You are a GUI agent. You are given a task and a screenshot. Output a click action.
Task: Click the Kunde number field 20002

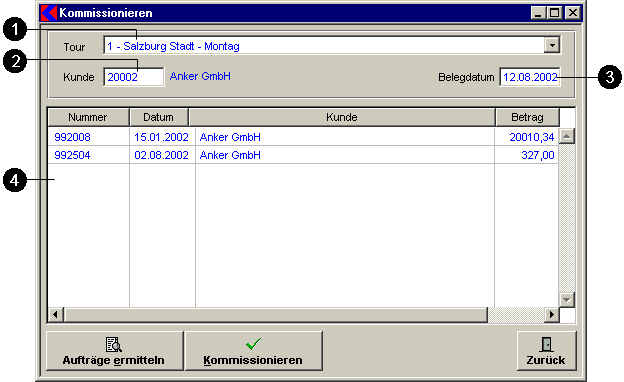[x=134, y=77]
